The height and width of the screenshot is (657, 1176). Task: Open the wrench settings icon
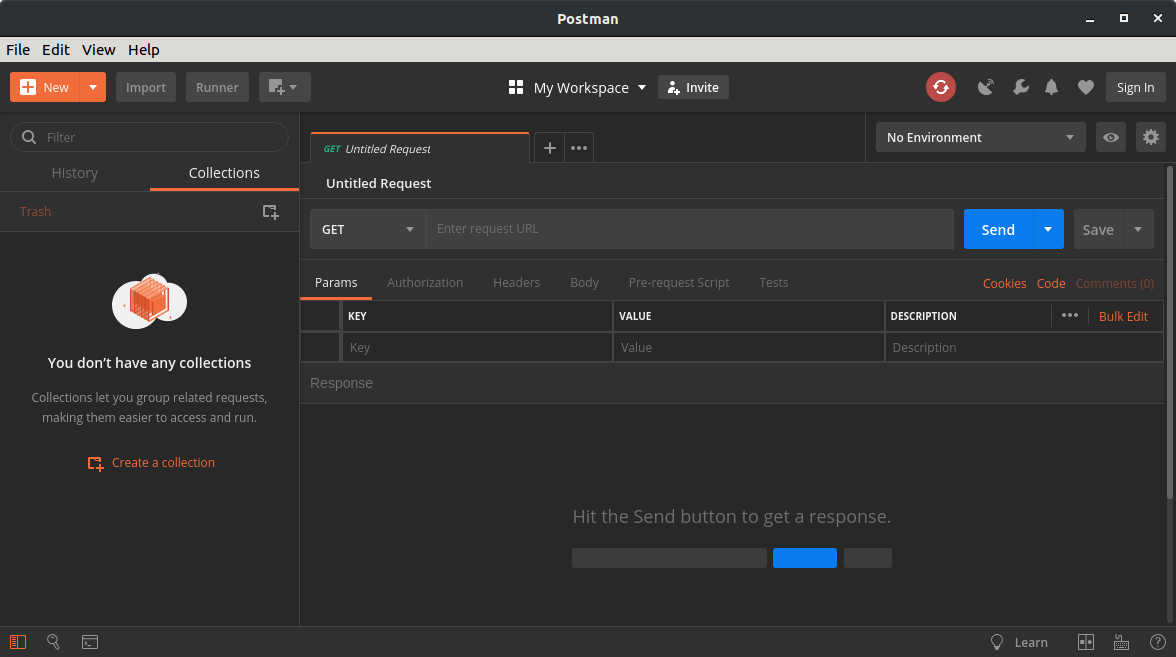click(1020, 88)
